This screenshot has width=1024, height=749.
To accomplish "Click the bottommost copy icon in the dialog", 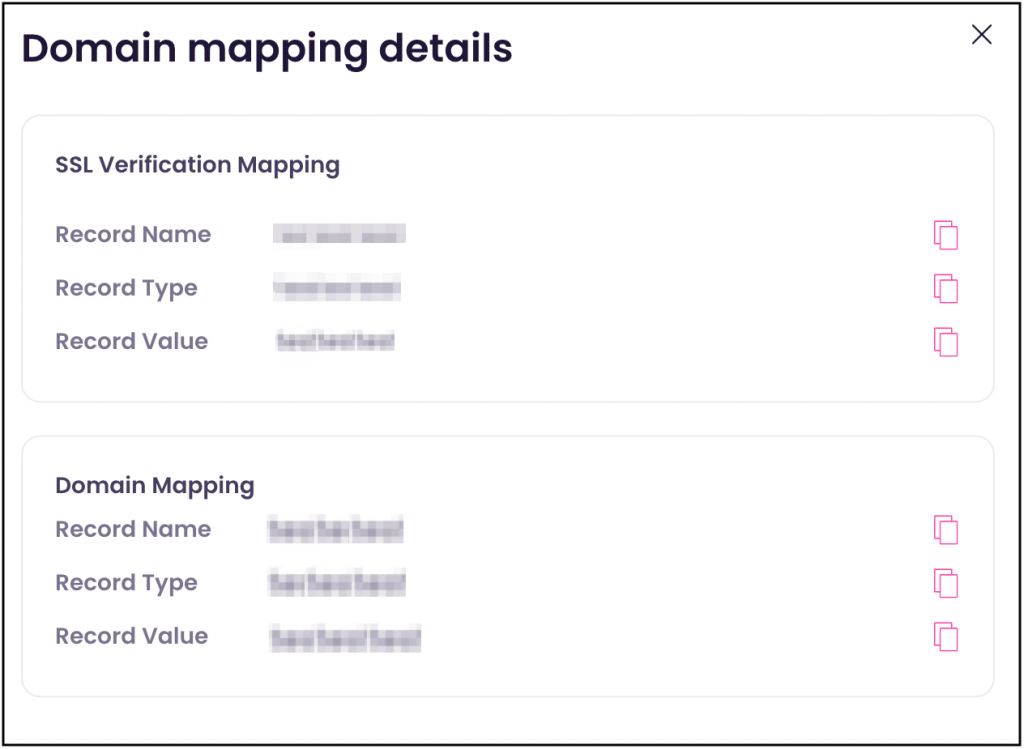I will tap(945, 636).
